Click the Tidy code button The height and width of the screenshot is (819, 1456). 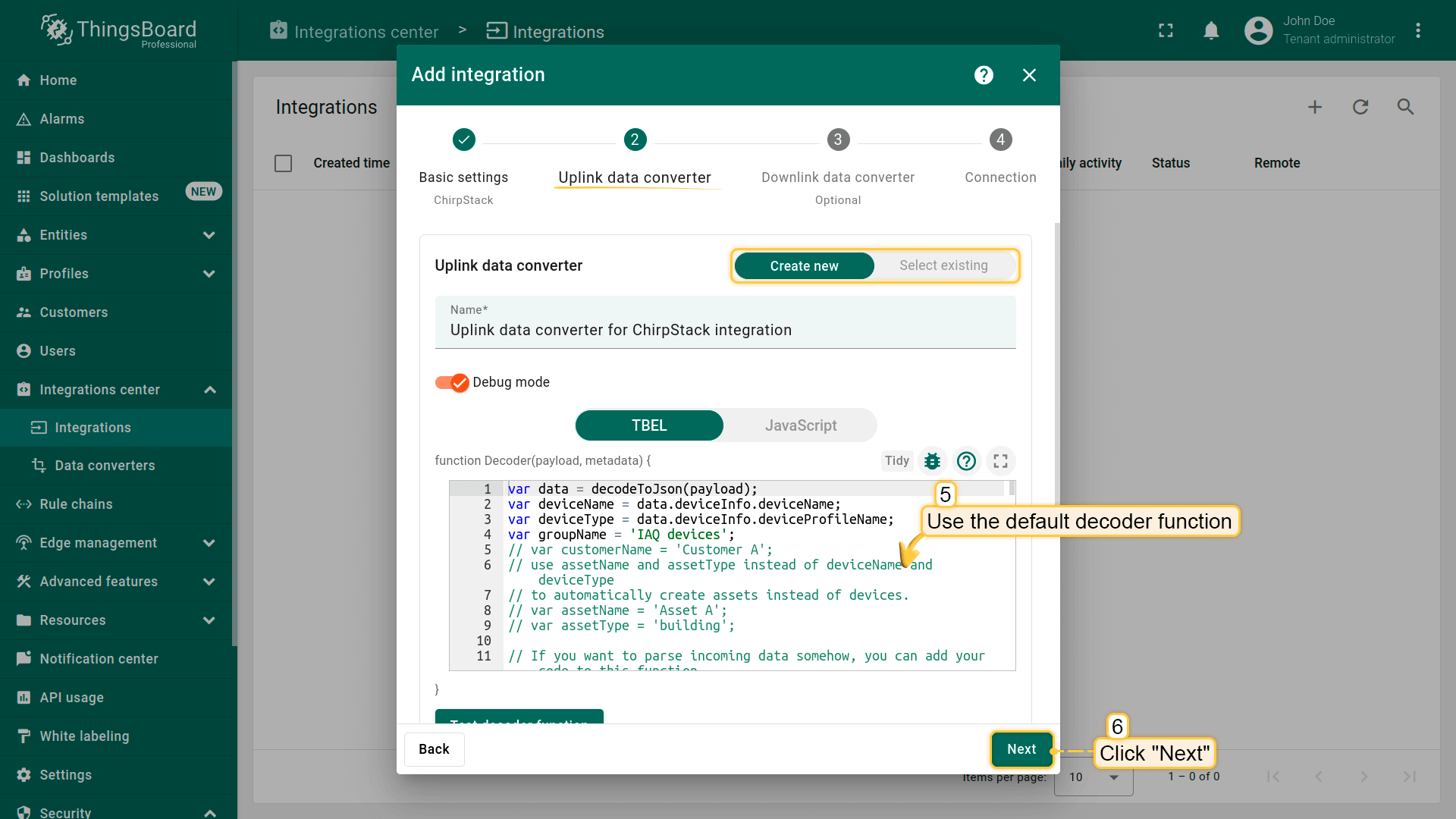click(896, 461)
